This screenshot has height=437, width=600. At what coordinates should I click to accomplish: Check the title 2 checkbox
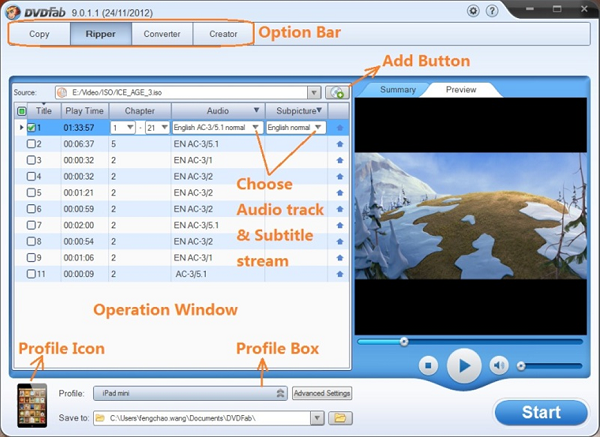[31, 144]
